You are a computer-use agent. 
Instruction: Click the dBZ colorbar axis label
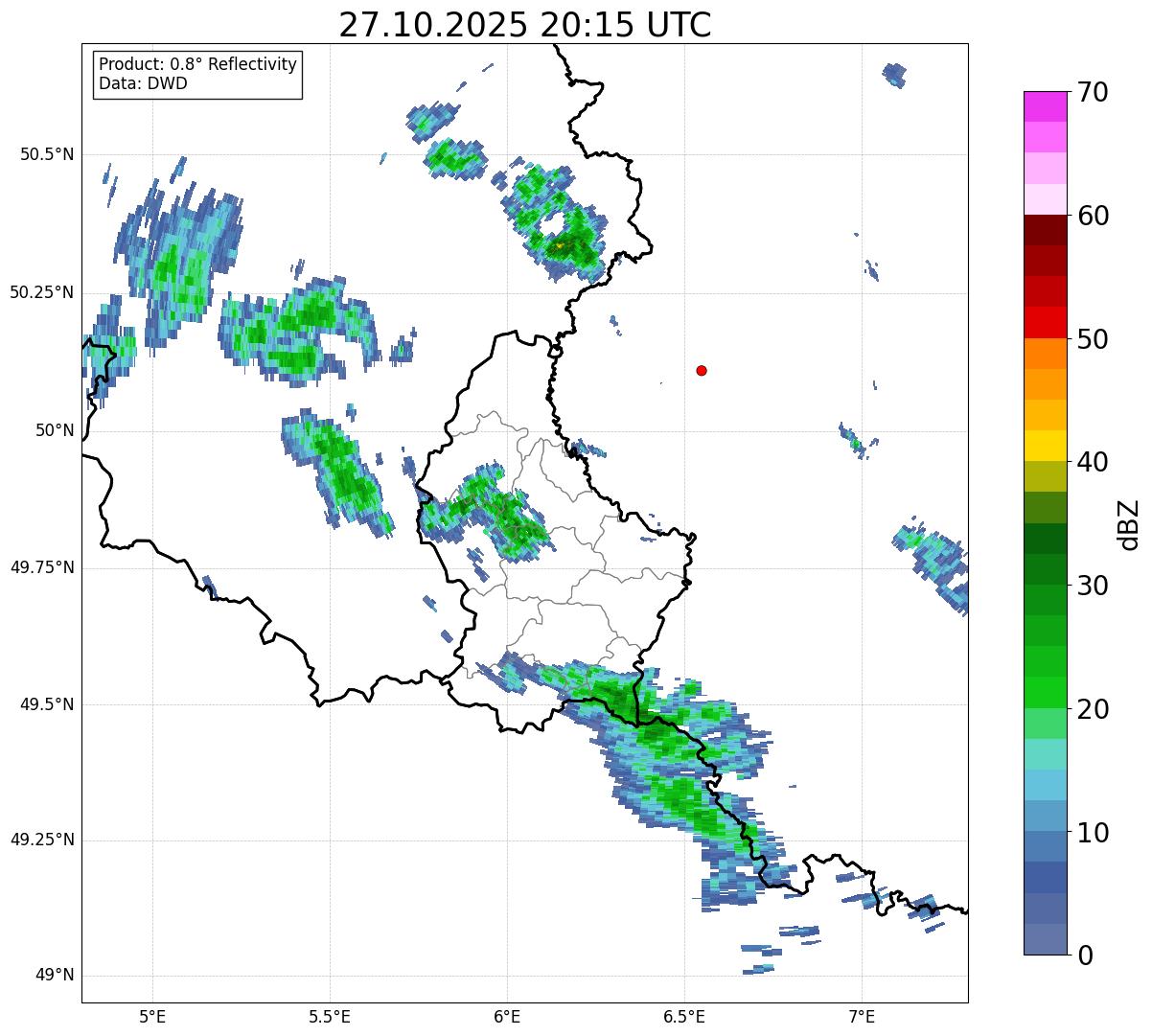[1129, 524]
